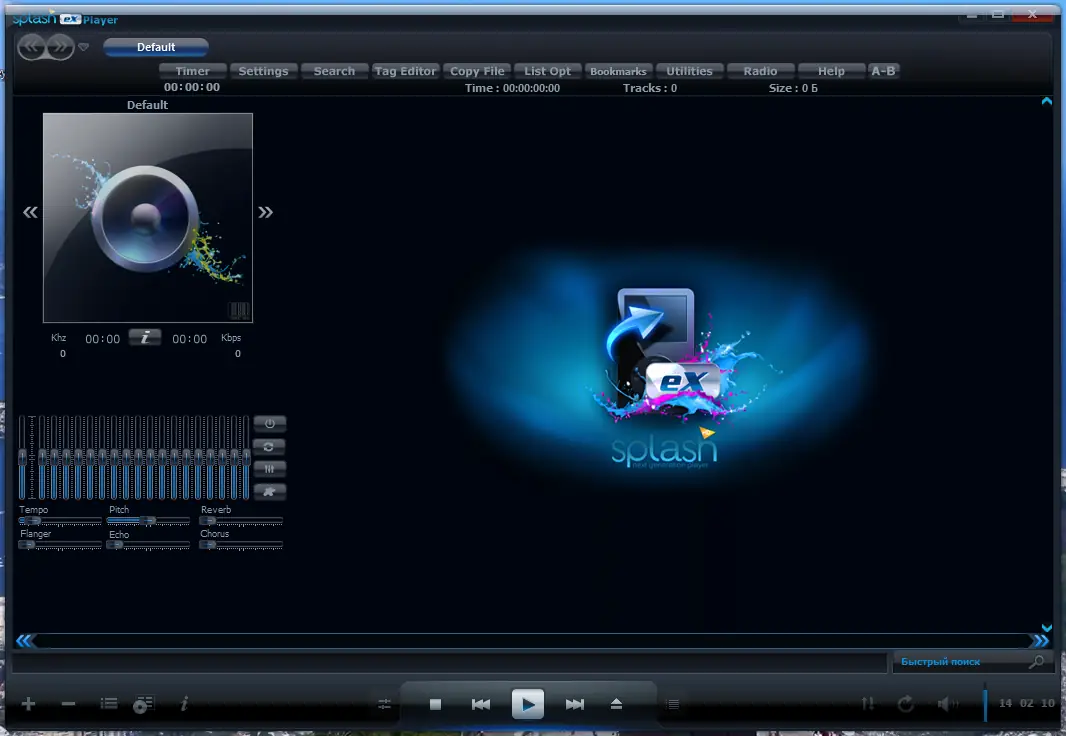Image resolution: width=1066 pixels, height=736 pixels.
Task: Click the 'Default' label above album art
Action: pyautogui.click(x=147, y=105)
